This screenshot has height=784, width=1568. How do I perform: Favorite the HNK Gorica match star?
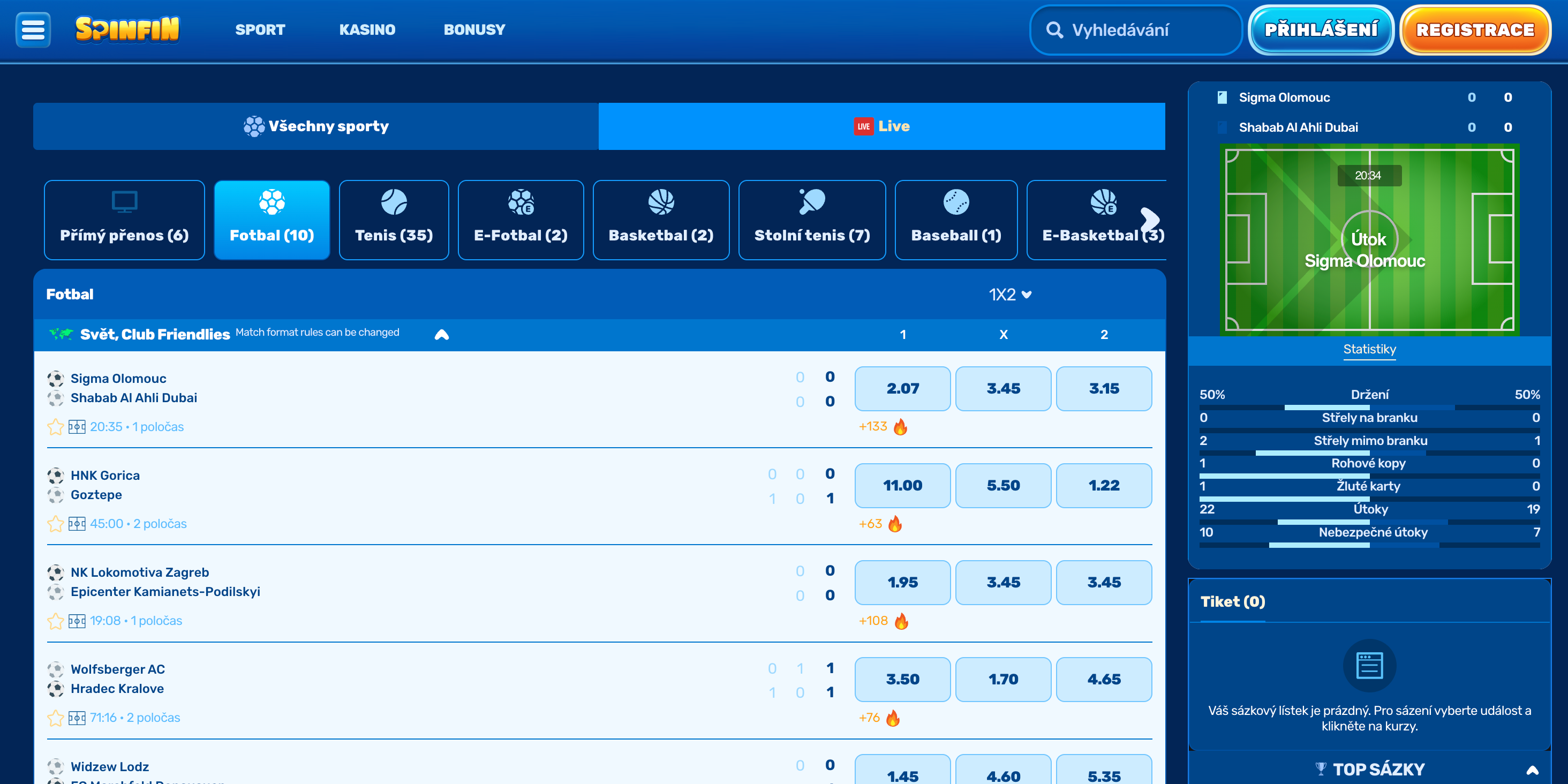pyautogui.click(x=55, y=524)
